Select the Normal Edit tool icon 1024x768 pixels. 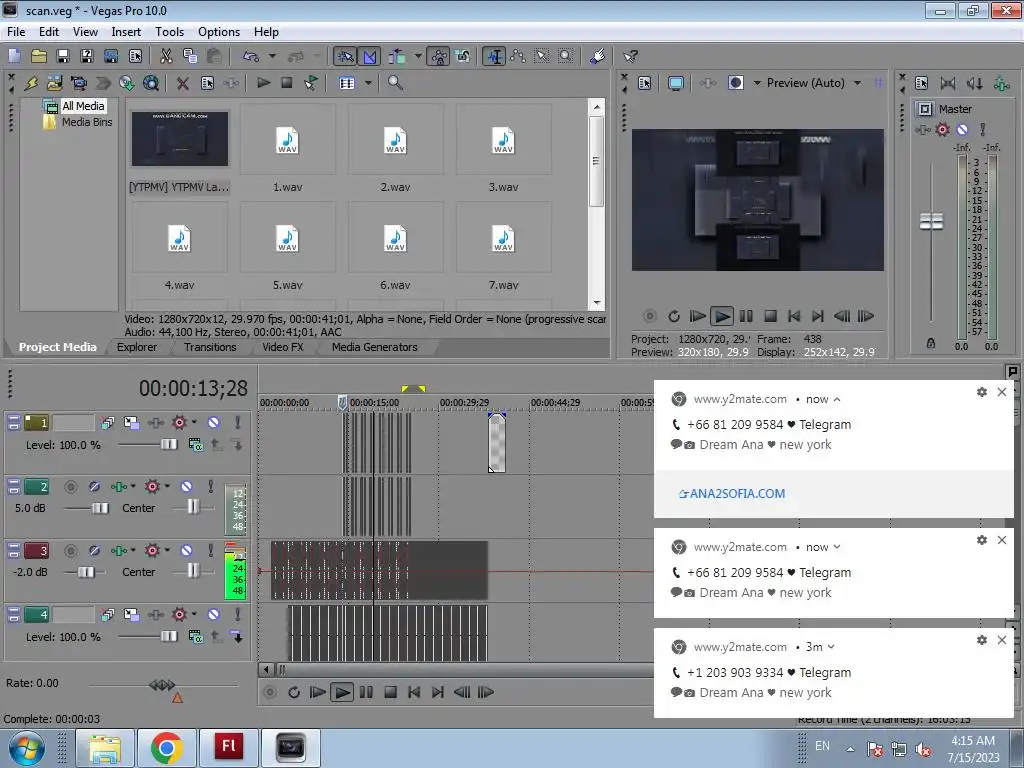click(494, 56)
